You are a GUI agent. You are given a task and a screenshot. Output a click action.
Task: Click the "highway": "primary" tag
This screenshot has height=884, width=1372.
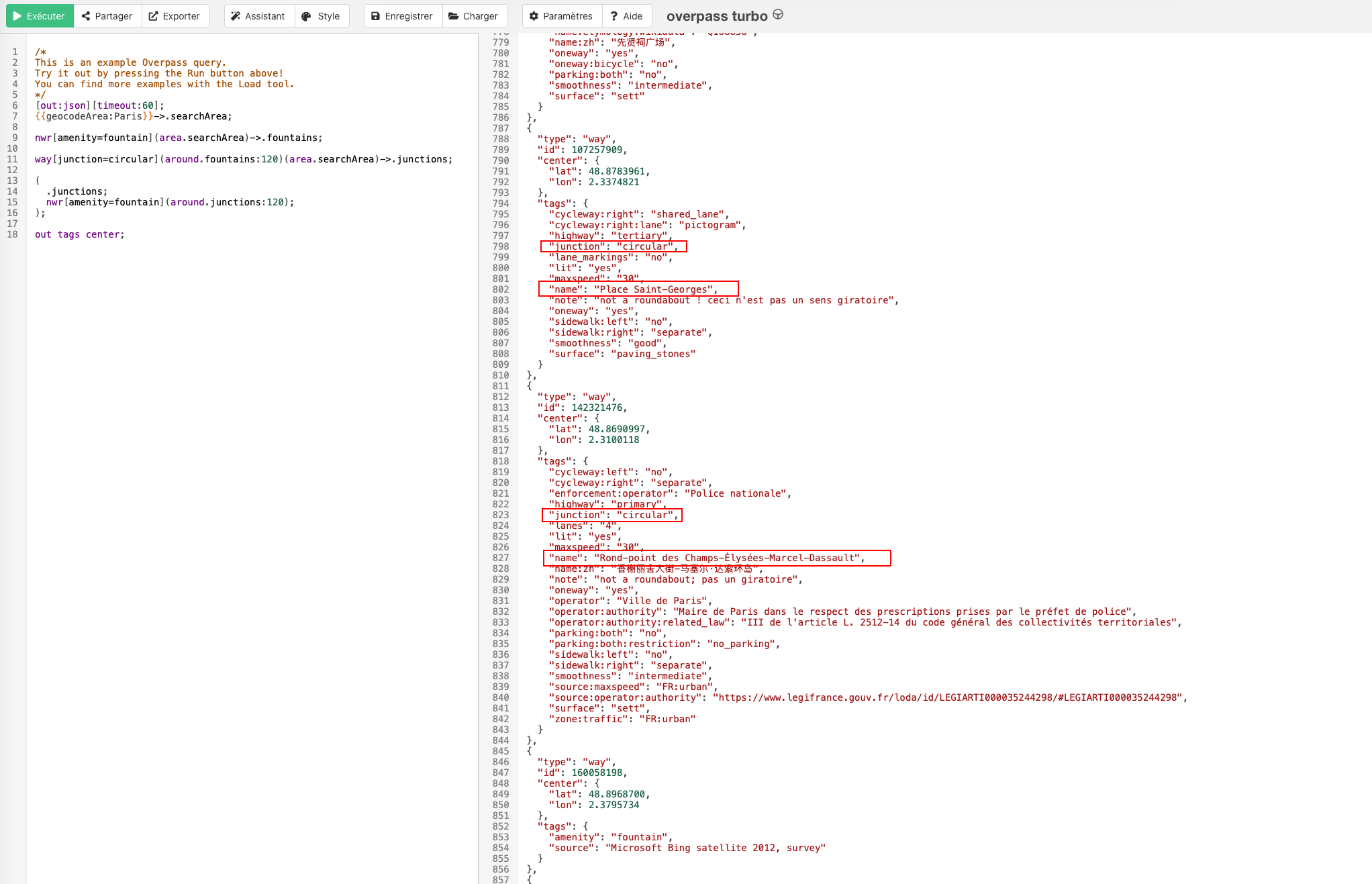click(607, 504)
